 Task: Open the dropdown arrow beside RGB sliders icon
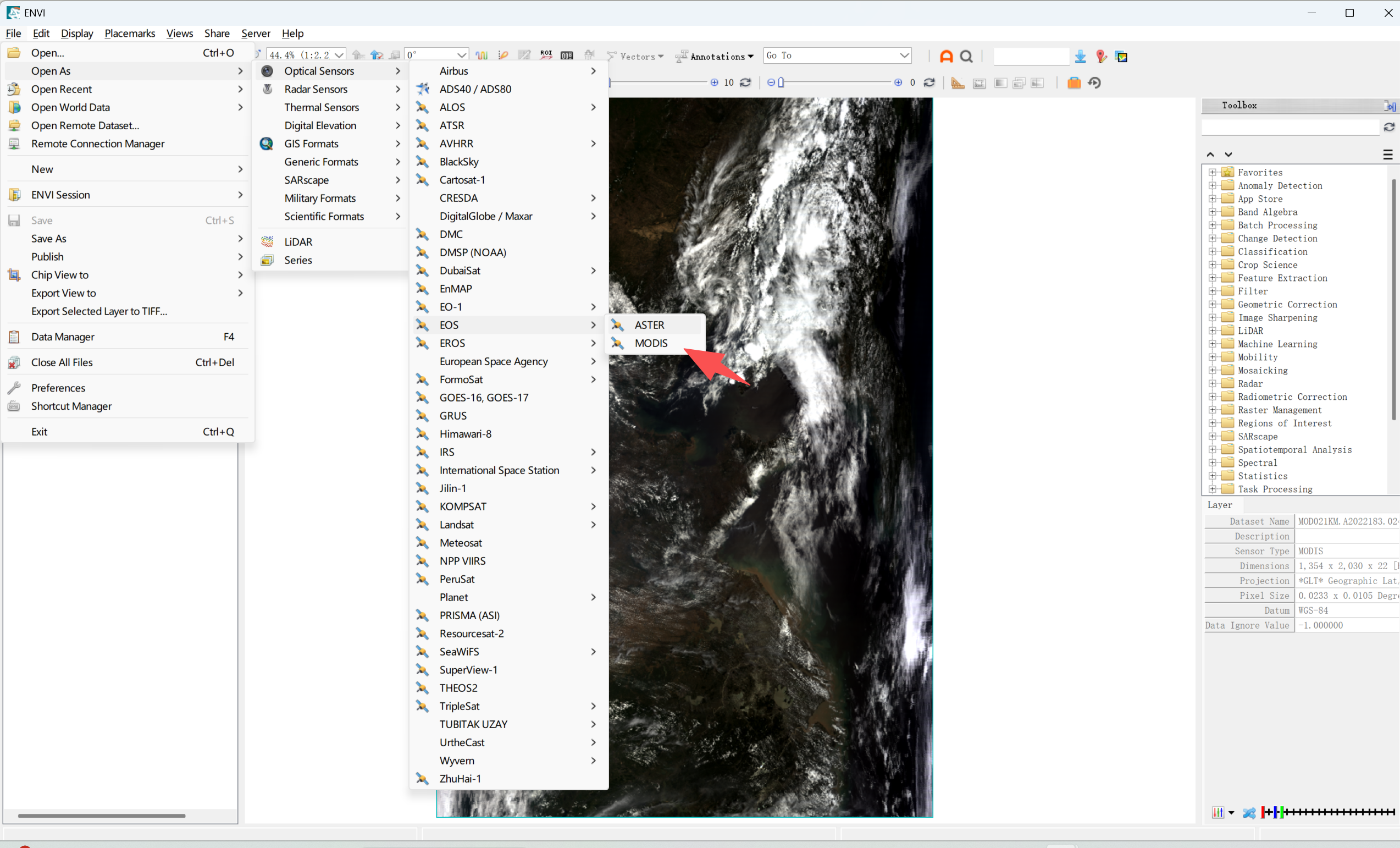pos(1231,813)
